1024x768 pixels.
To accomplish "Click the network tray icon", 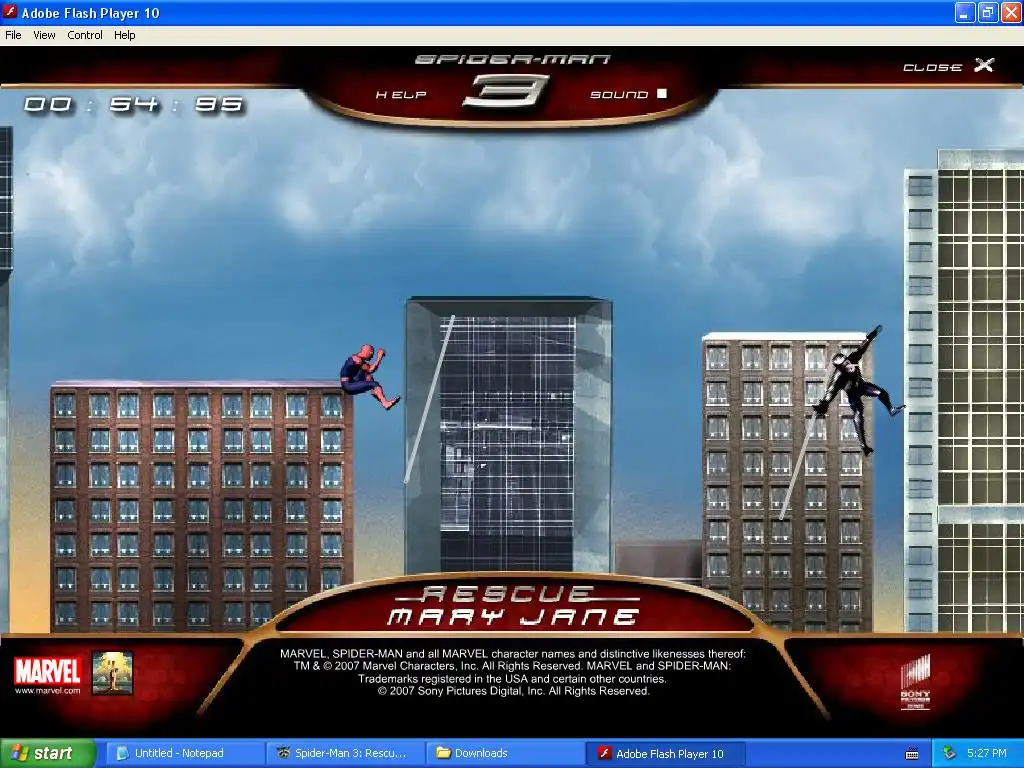I will (950, 754).
